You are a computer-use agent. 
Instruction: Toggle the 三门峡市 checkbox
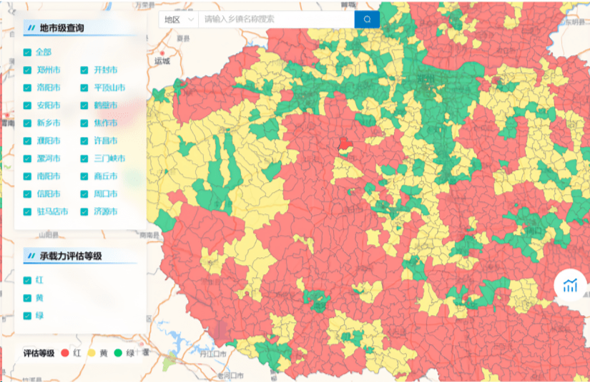(x=84, y=158)
